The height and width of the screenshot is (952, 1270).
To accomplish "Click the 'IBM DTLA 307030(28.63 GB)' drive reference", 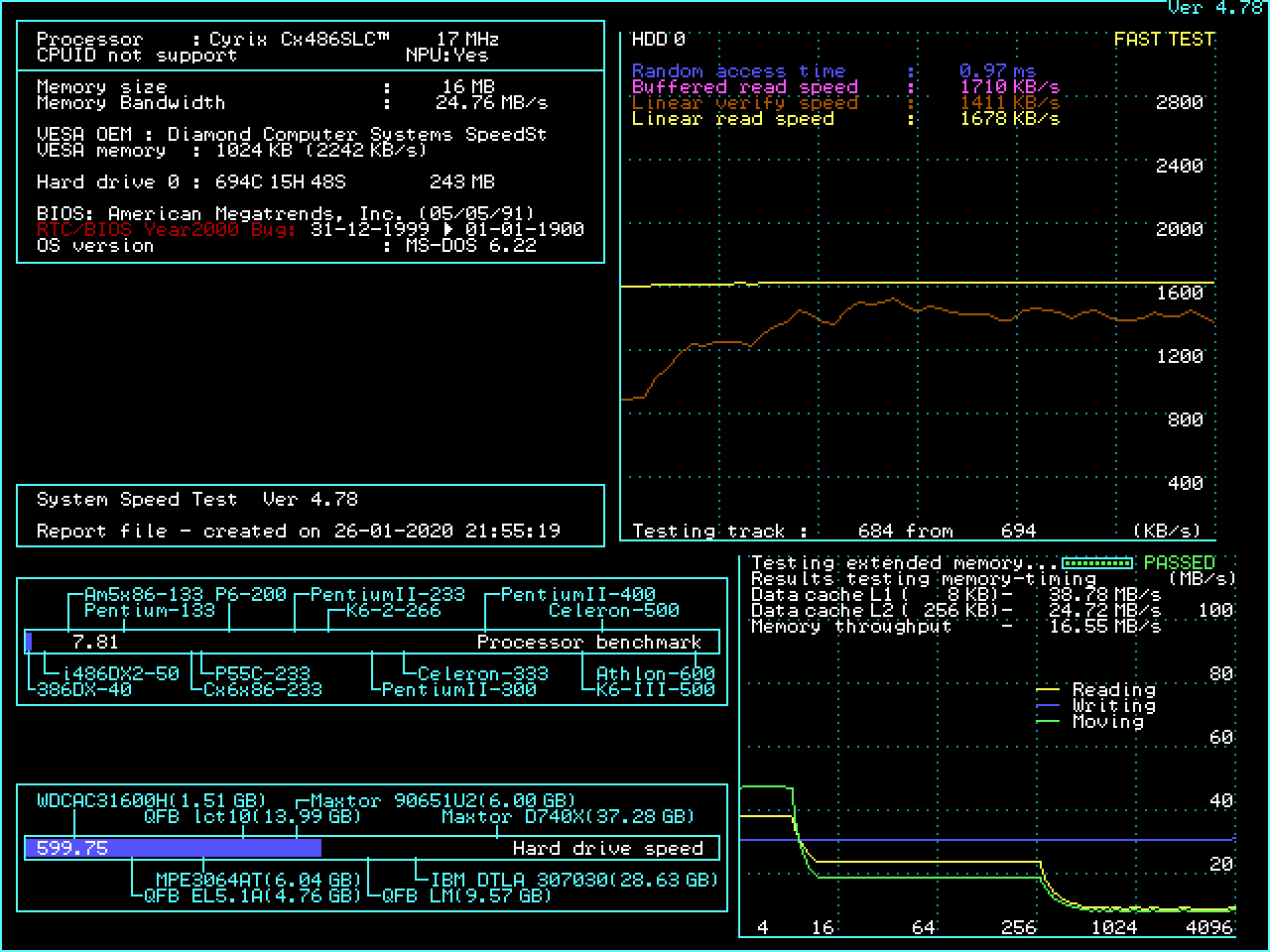I will [574, 881].
